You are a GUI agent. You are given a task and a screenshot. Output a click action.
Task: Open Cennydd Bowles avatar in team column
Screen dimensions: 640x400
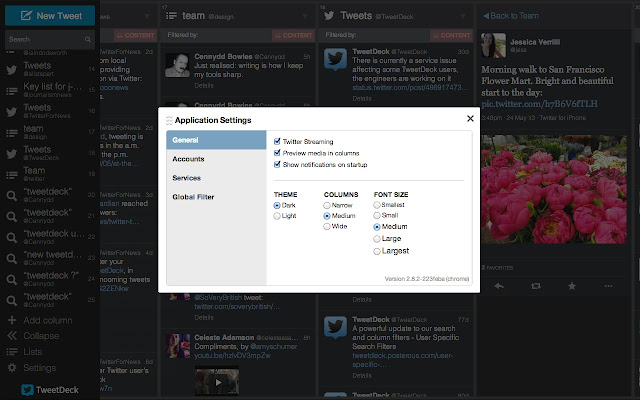177,65
